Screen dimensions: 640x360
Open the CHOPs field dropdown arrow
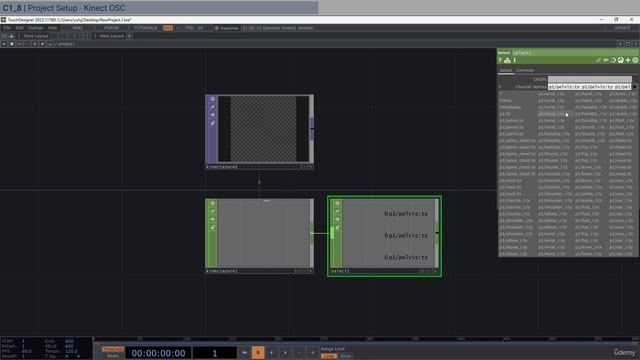click(635, 79)
